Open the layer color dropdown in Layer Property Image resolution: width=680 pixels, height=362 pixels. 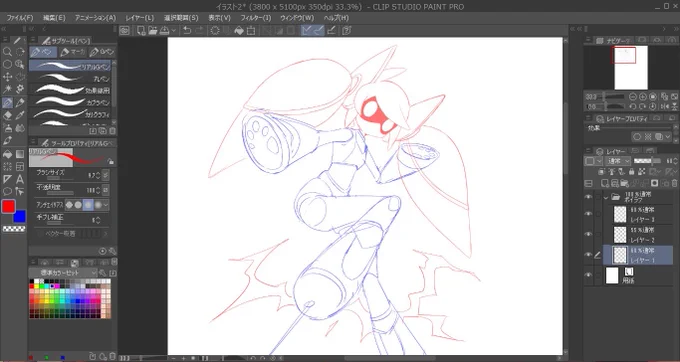[x=668, y=137]
